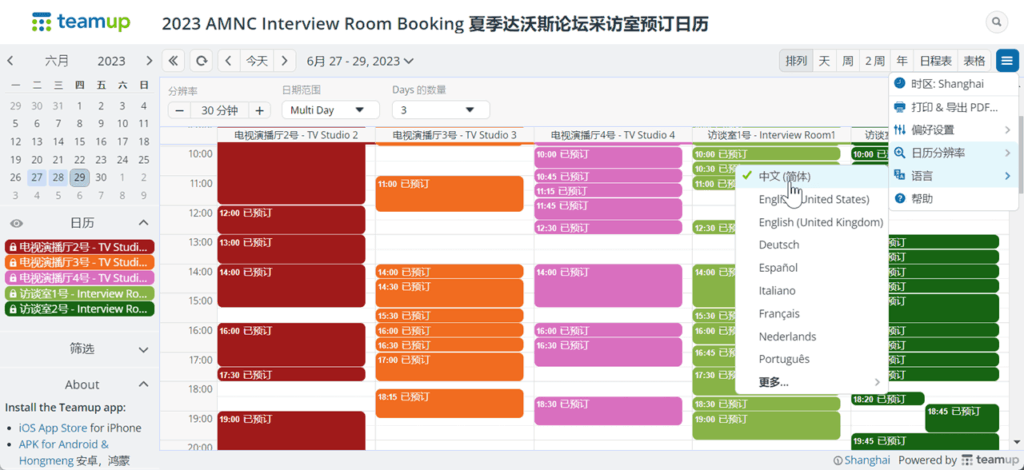Toggle calendar visibility eye icon

coord(17,223)
